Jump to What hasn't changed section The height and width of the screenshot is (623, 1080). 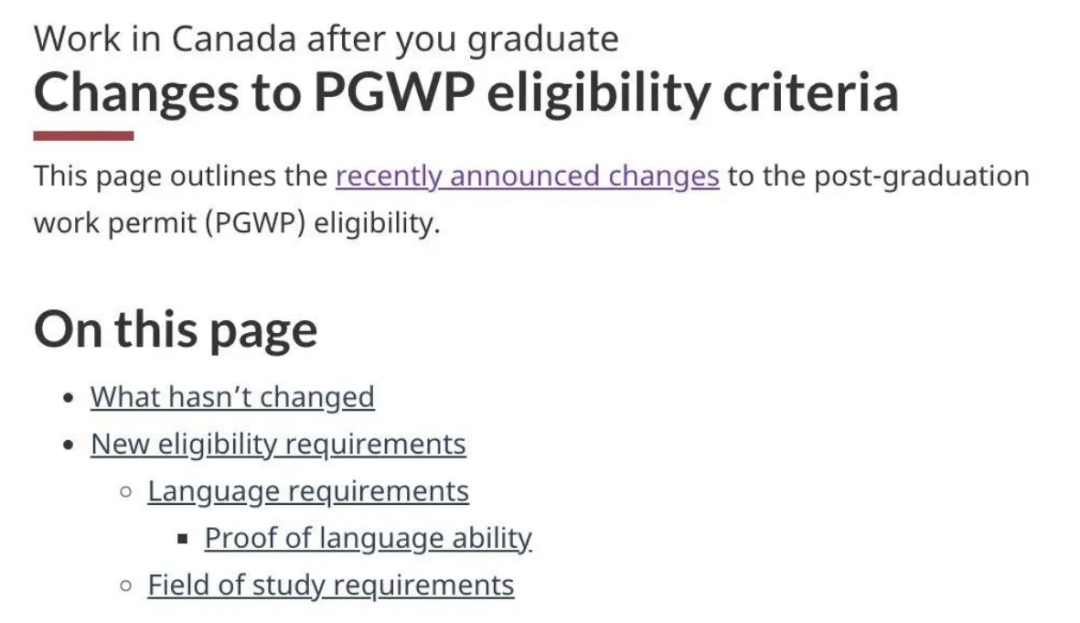tap(232, 397)
